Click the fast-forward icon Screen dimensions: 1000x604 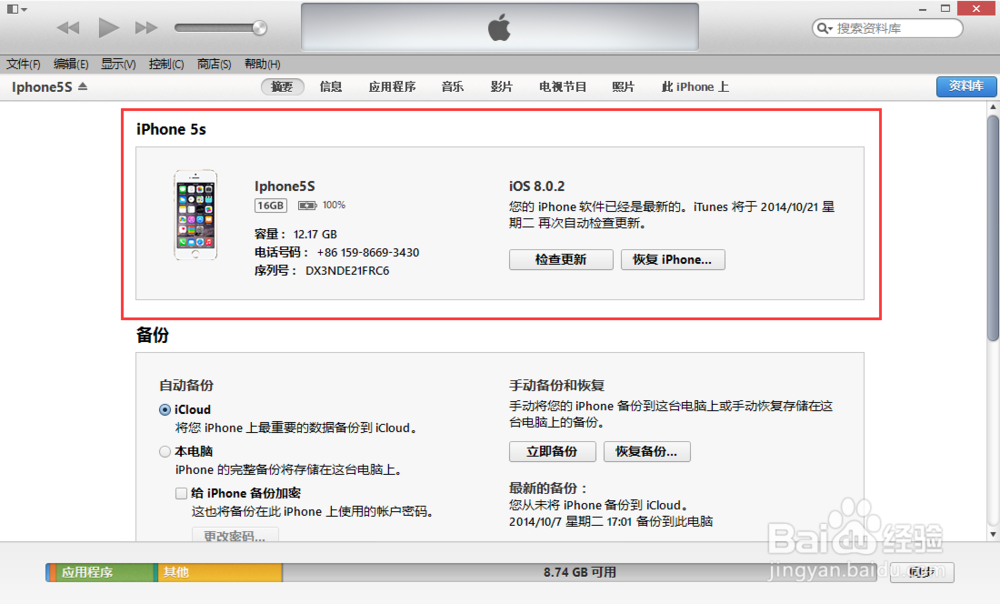tap(147, 27)
